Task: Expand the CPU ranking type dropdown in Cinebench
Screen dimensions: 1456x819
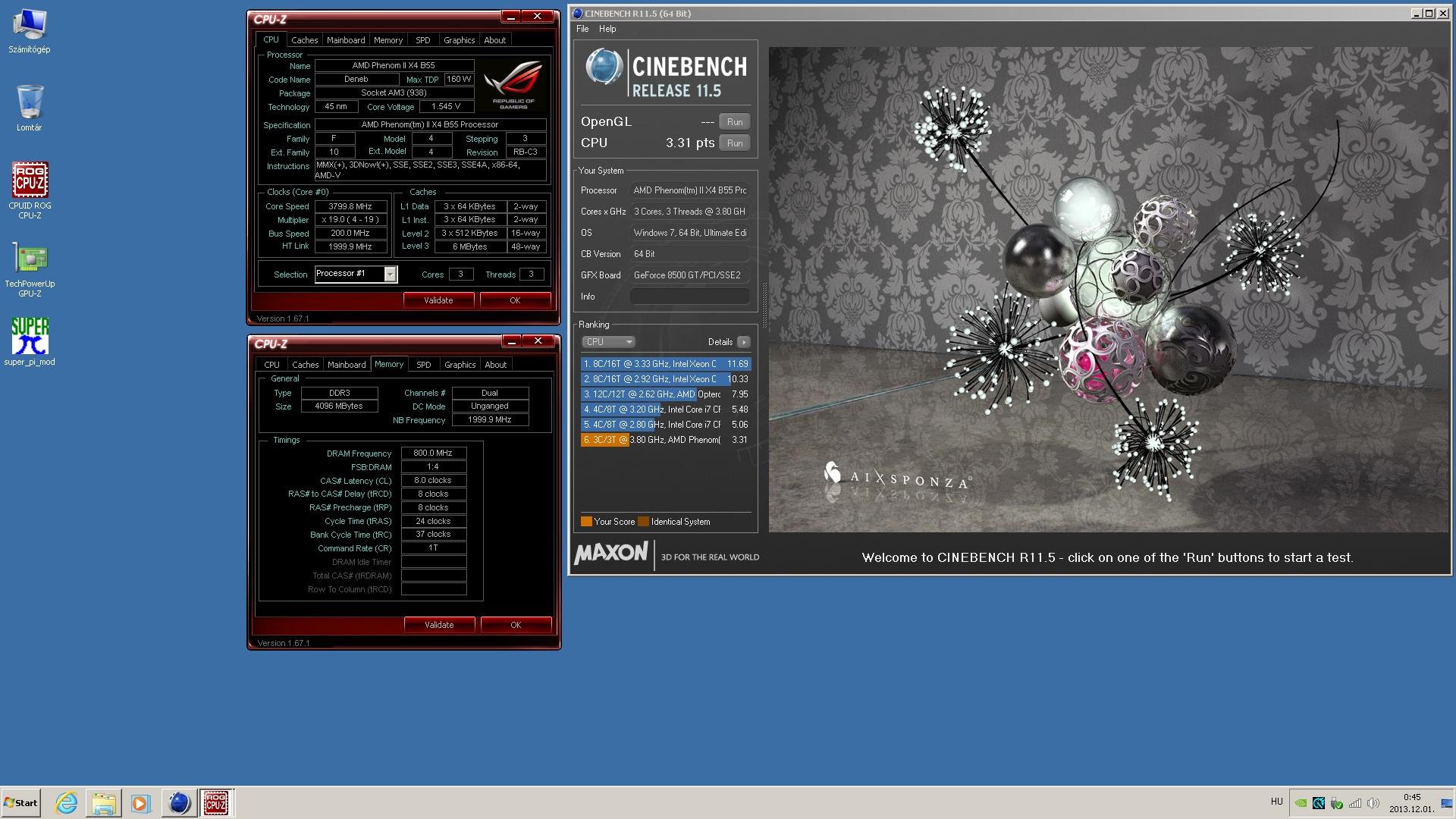Action: [608, 342]
